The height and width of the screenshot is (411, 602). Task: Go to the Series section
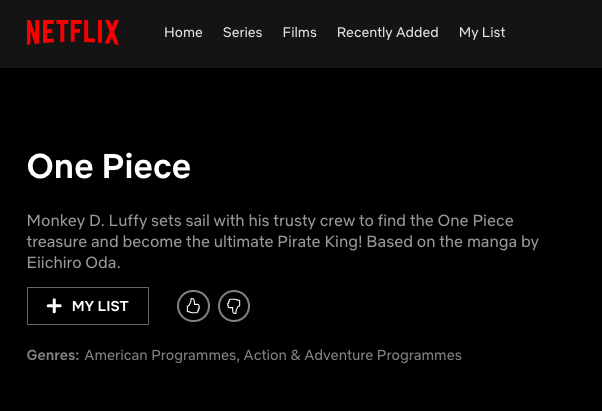click(x=243, y=33)
